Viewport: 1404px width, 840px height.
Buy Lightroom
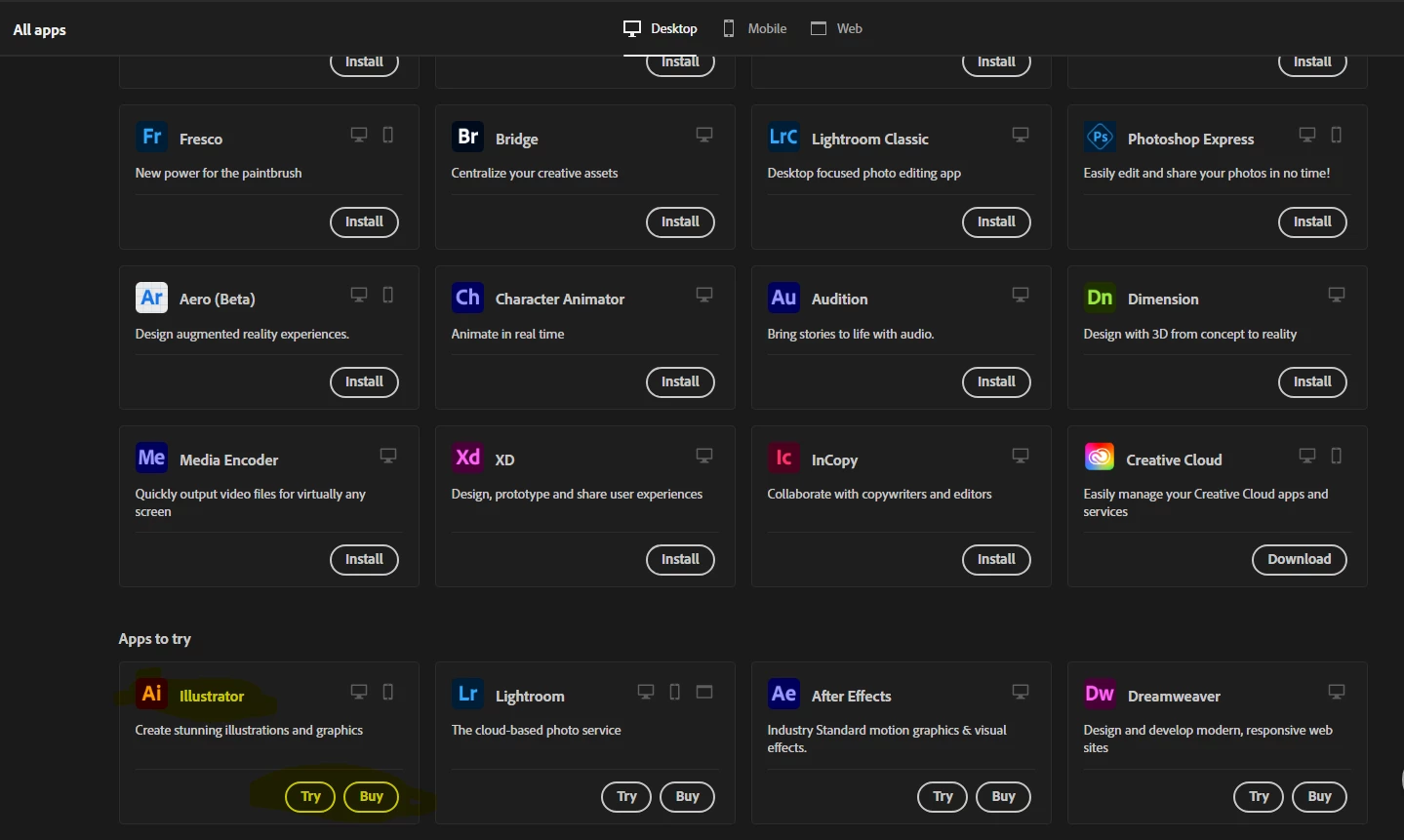(688, 797)
